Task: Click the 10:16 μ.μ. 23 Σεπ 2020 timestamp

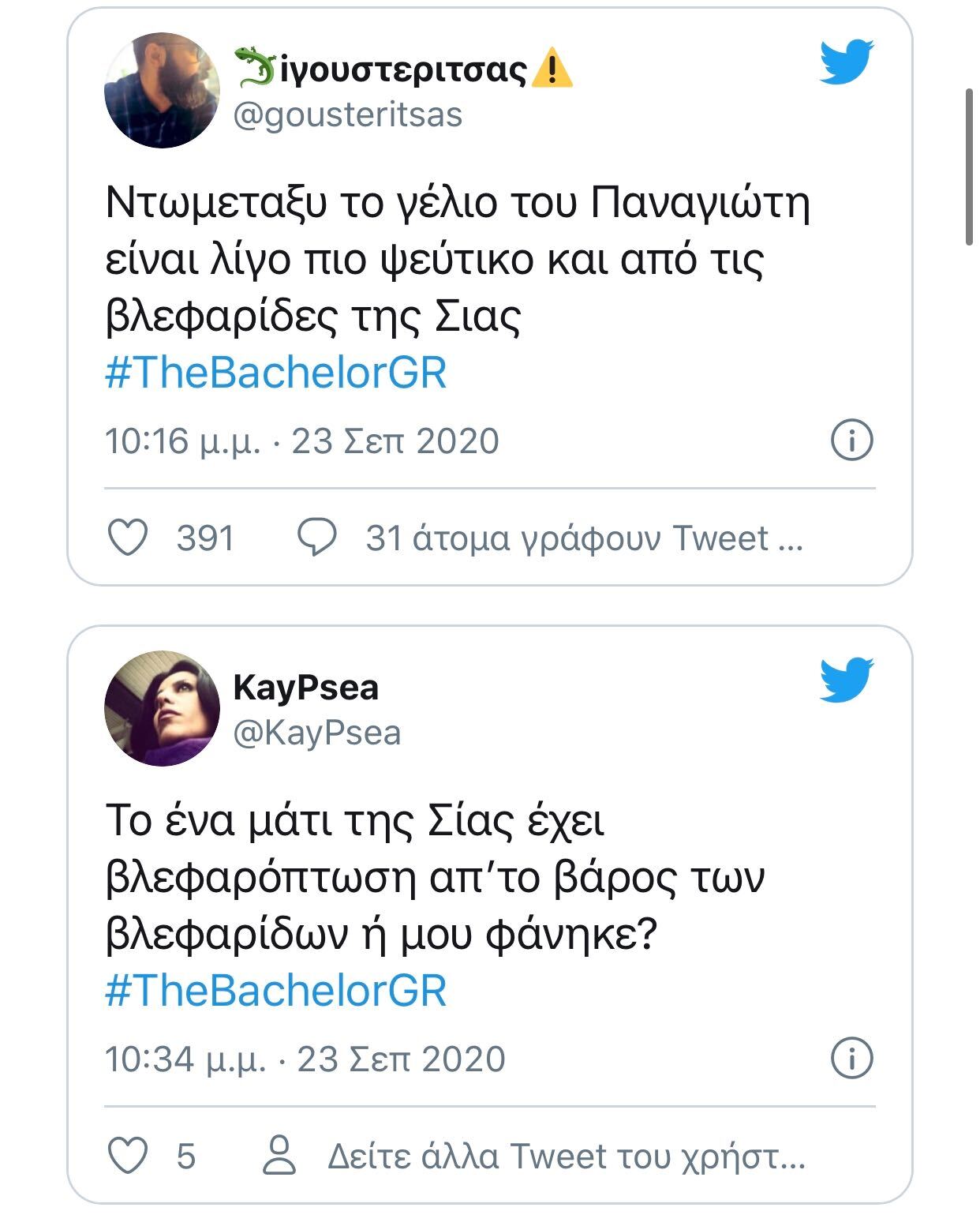Action: point(302,441)
